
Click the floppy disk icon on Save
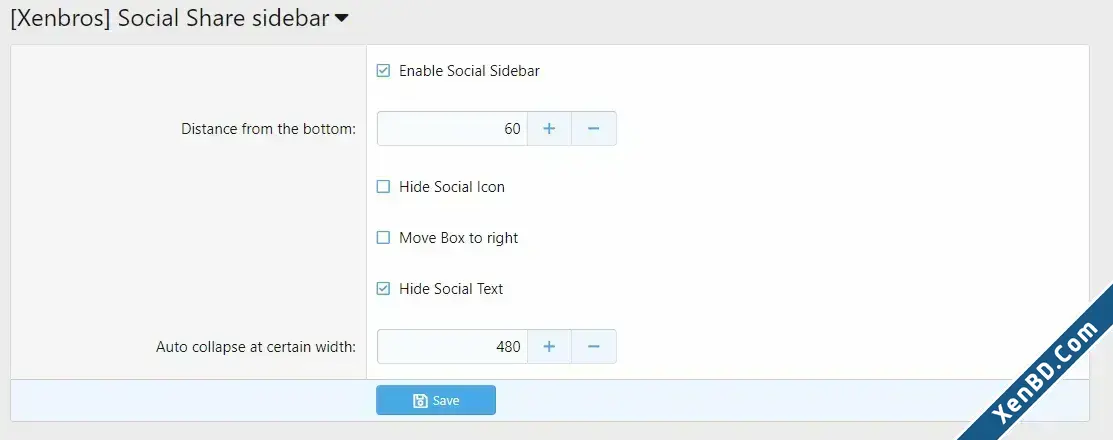(x=420, y=401)
